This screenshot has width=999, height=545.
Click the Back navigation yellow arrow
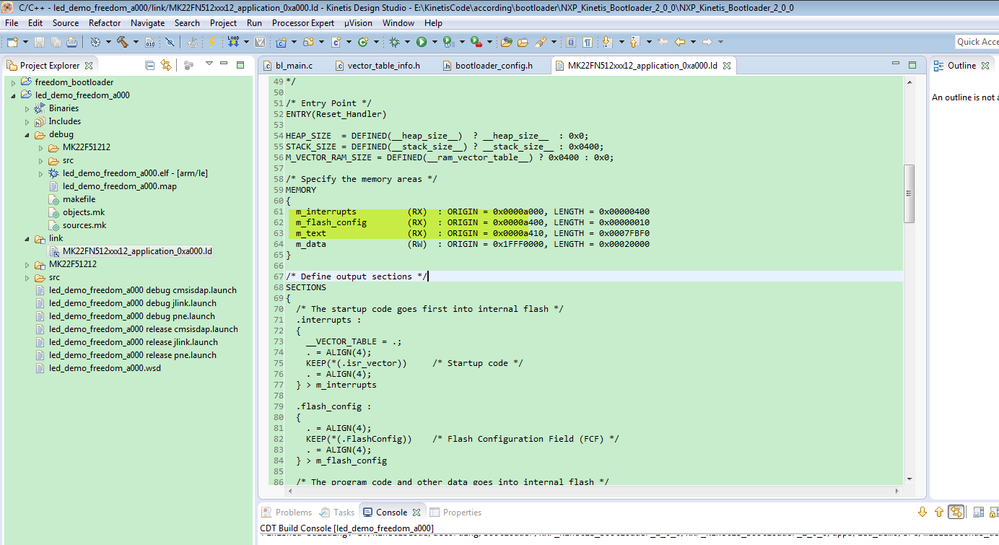[x=680, y=42]
